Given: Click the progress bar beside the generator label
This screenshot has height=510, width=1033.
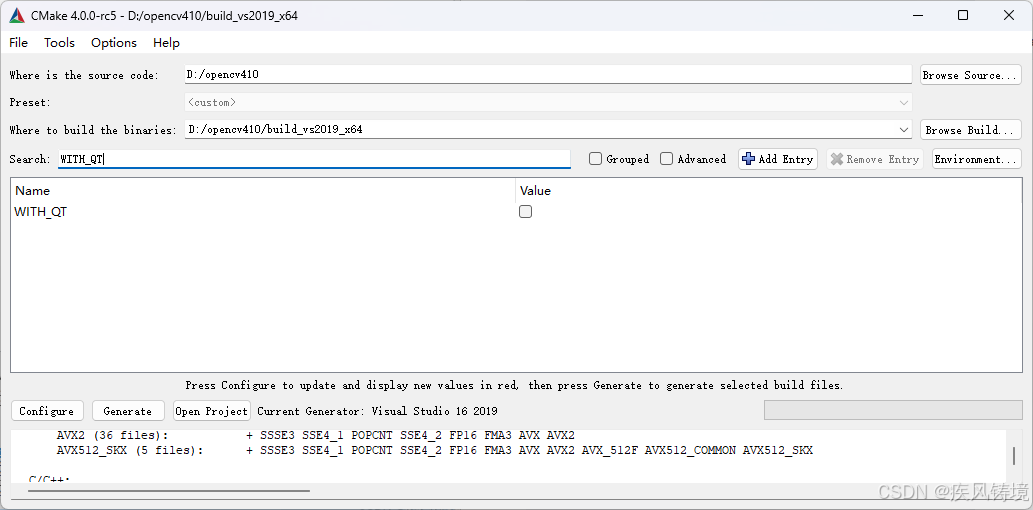Looking at the screenshot, I should (x=893, y=410).
